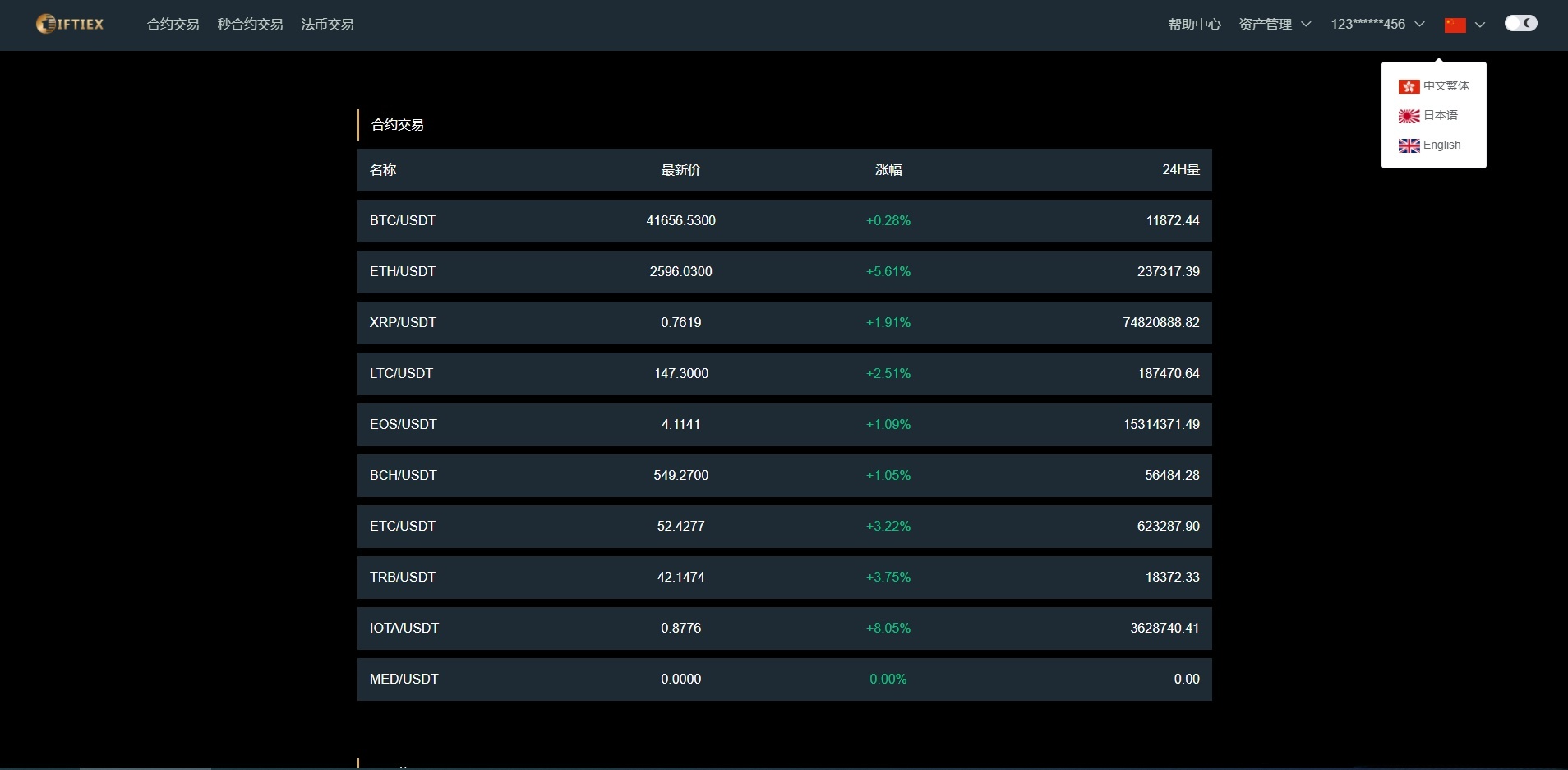This screenshot has height=770, width=1568.
Task: Switch language to English
Action: [x=1441, y=145]
